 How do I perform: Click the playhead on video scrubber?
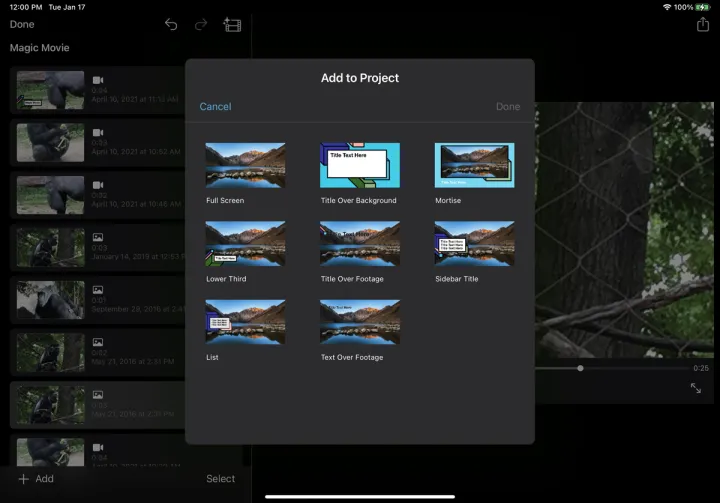click(580, 368)
